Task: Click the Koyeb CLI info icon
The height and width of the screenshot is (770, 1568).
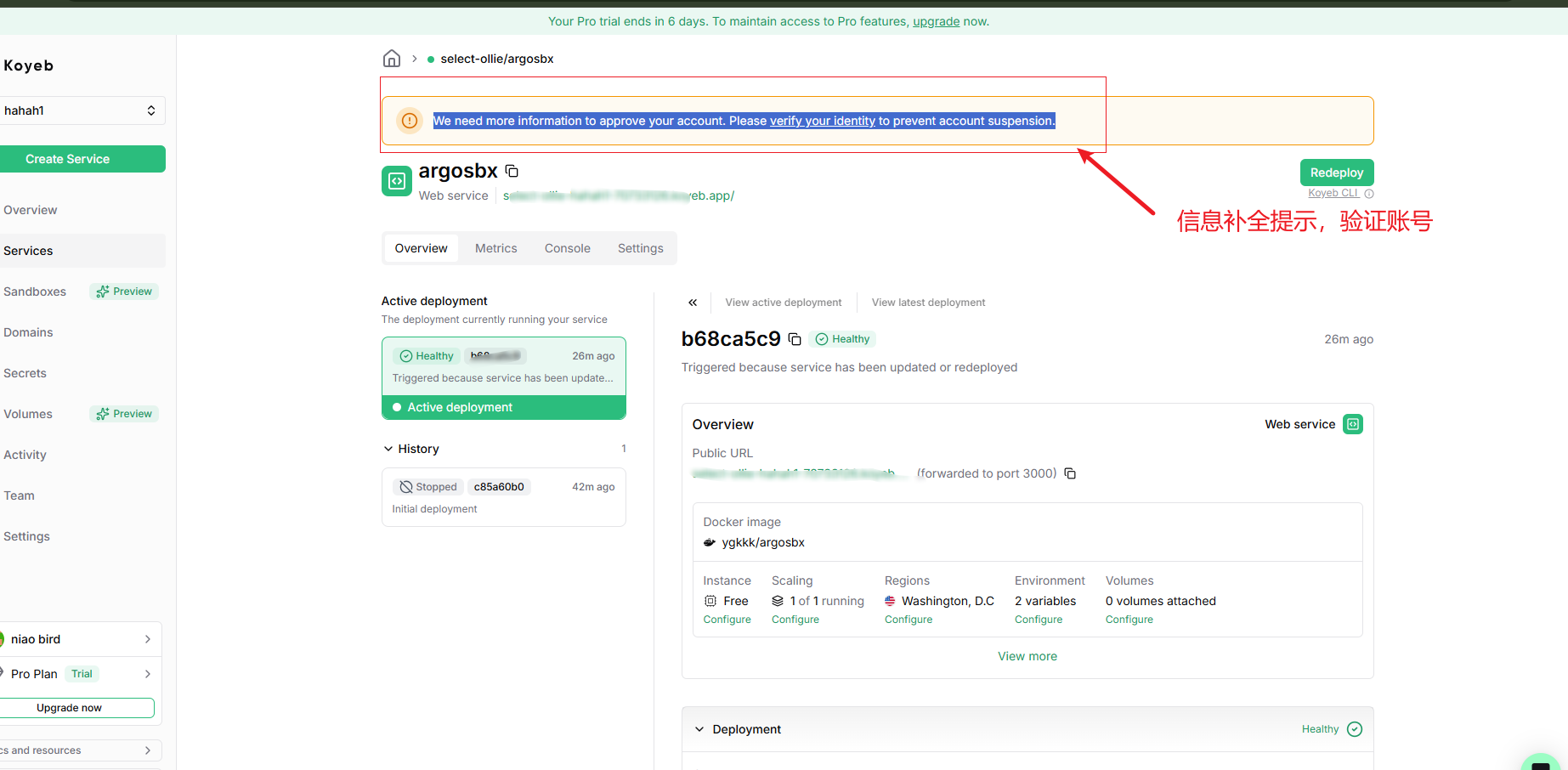Action: 1368,194
